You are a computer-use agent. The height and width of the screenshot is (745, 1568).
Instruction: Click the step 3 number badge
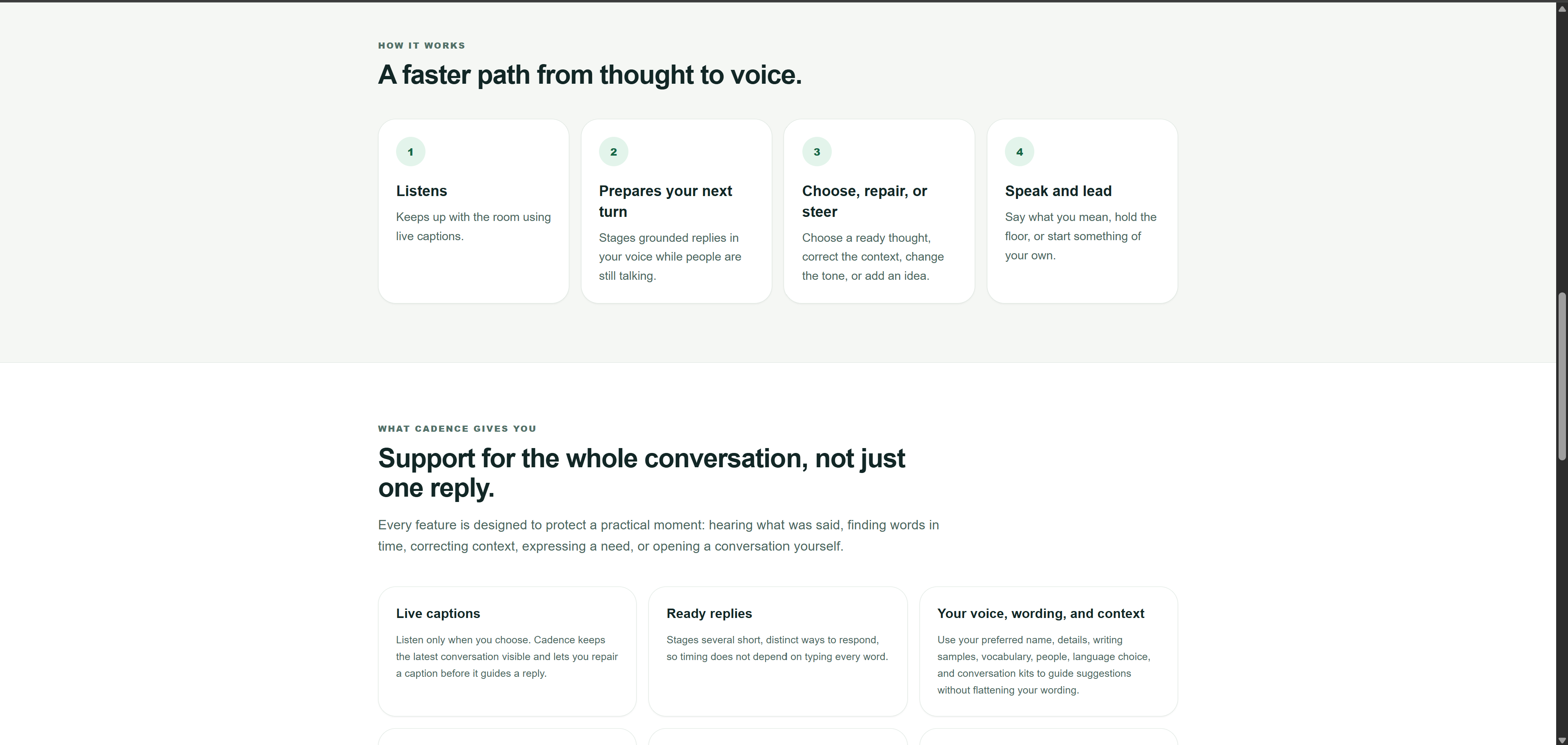(x=817, y=152)
